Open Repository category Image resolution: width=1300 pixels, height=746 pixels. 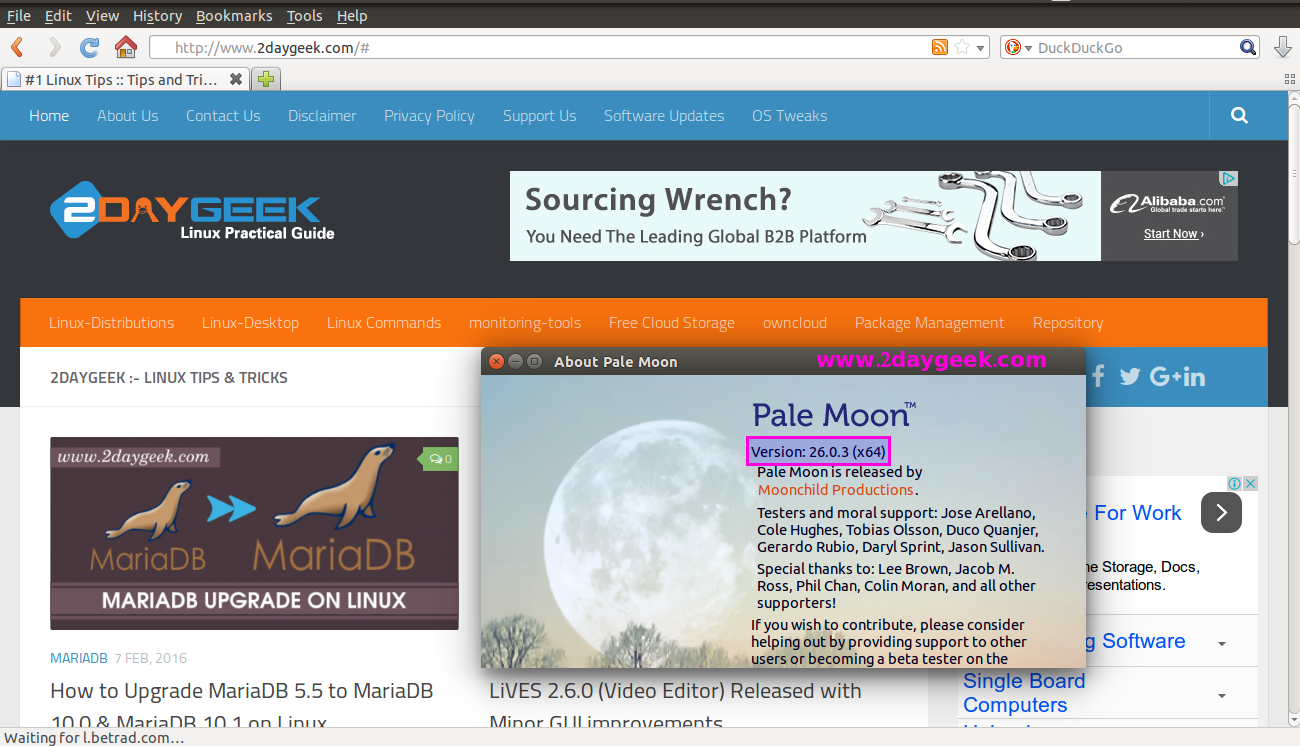1068,323
